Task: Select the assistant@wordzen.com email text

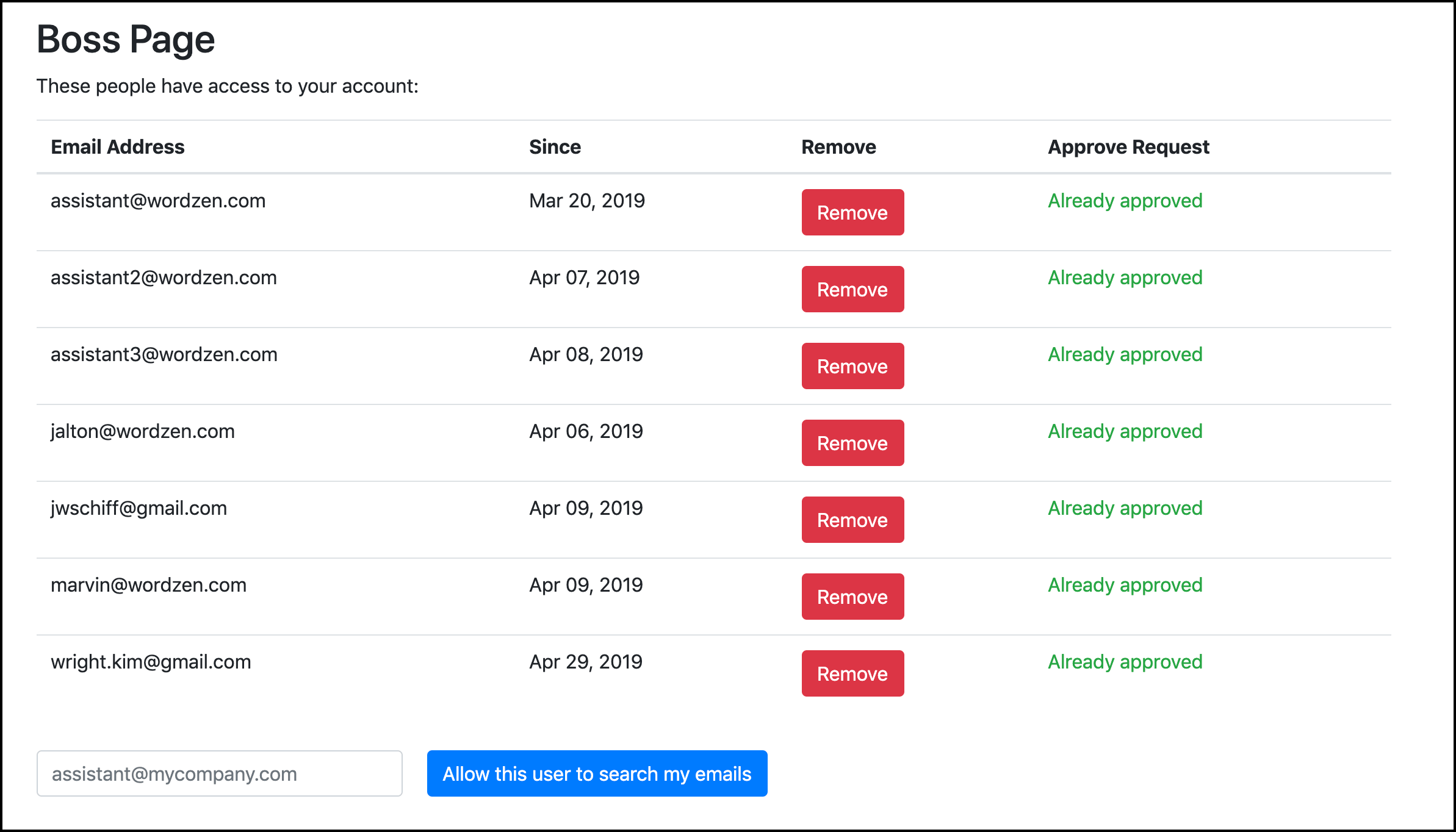Action: click(158, 201)
